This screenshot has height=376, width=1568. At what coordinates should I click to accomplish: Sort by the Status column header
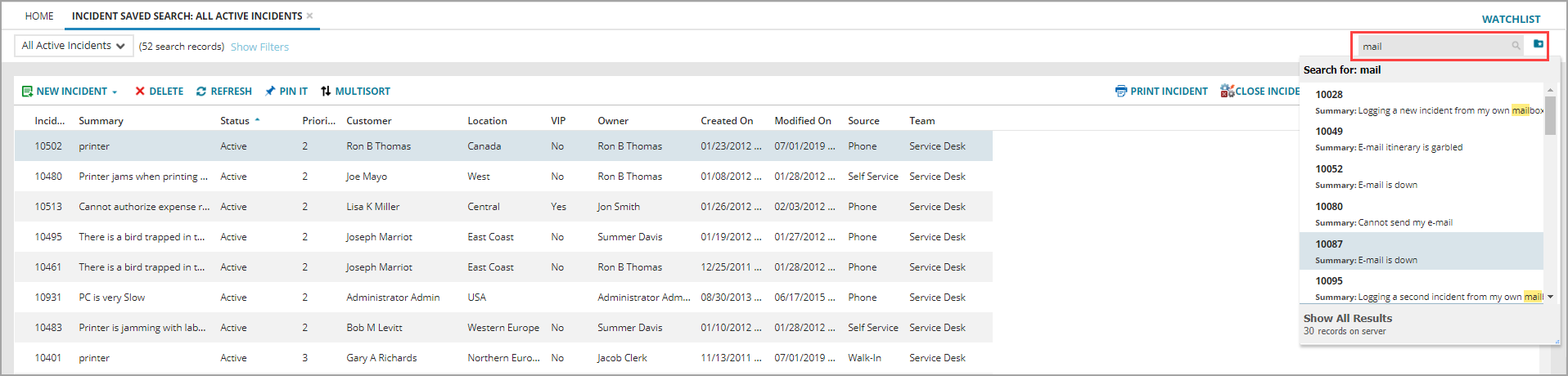pos(235,121)
